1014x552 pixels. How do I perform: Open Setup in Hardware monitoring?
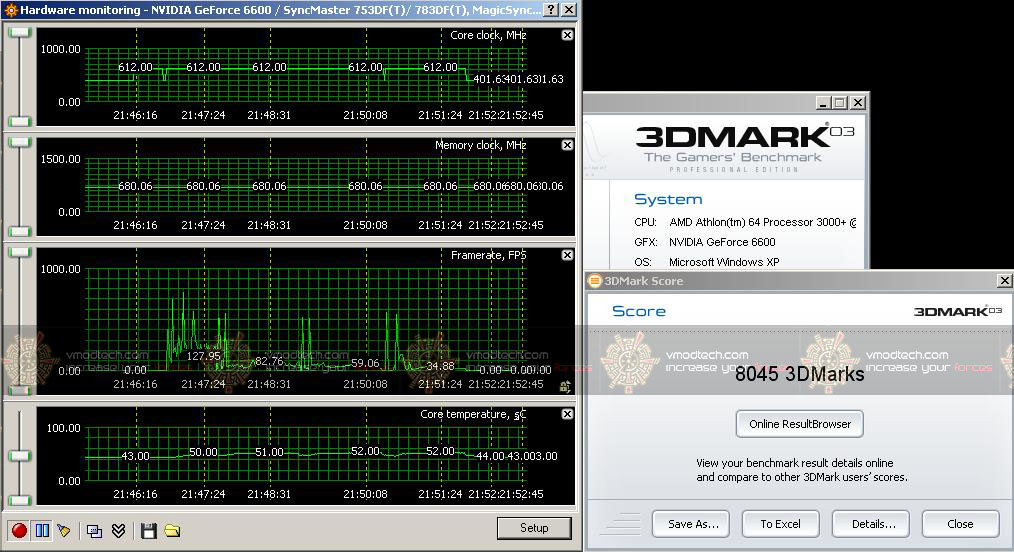[x=534, y=528]
